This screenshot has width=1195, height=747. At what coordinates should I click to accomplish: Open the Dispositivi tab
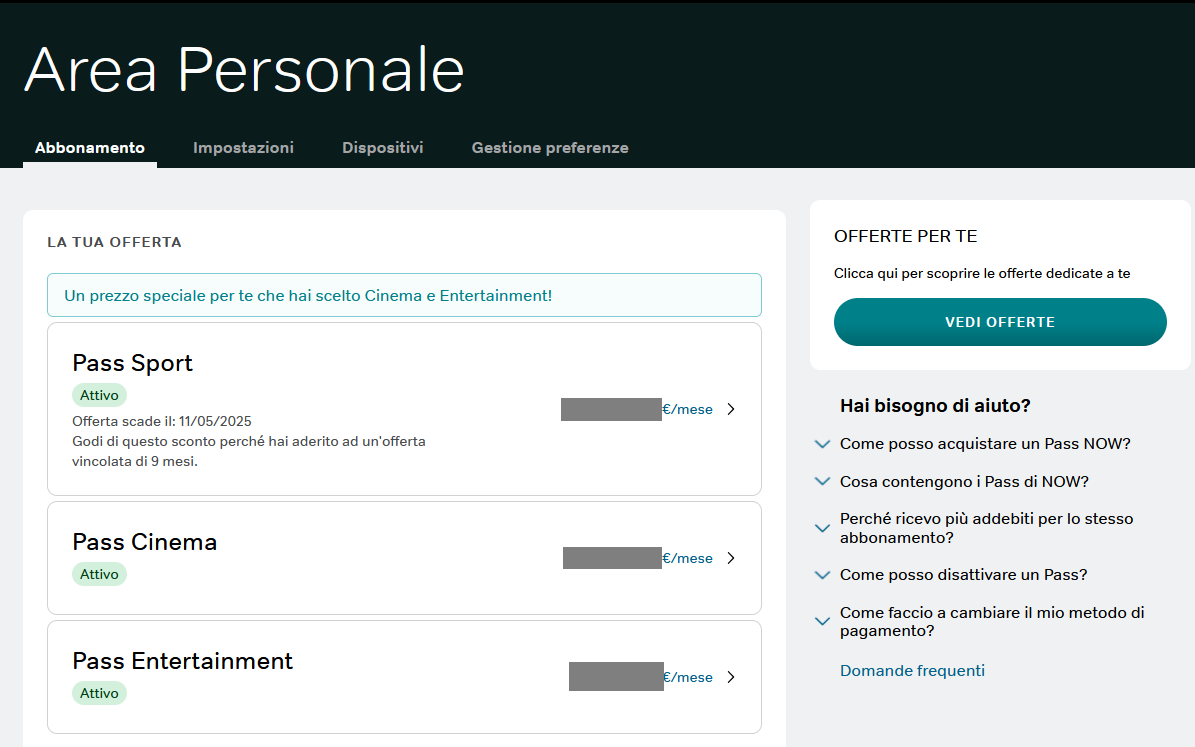coord(383,148)
